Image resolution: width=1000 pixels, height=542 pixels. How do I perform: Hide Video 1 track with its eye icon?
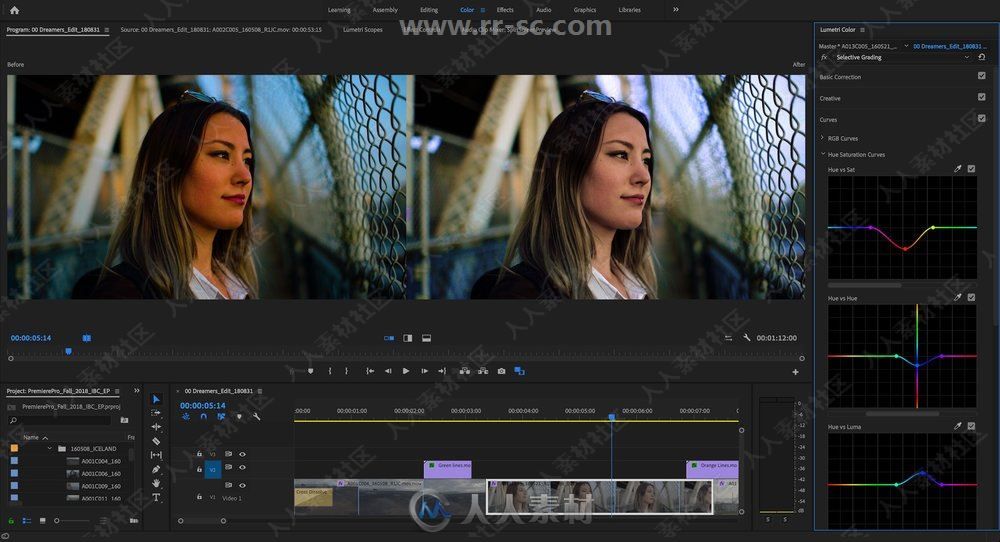pyautogui.click(x=242, y=485)
